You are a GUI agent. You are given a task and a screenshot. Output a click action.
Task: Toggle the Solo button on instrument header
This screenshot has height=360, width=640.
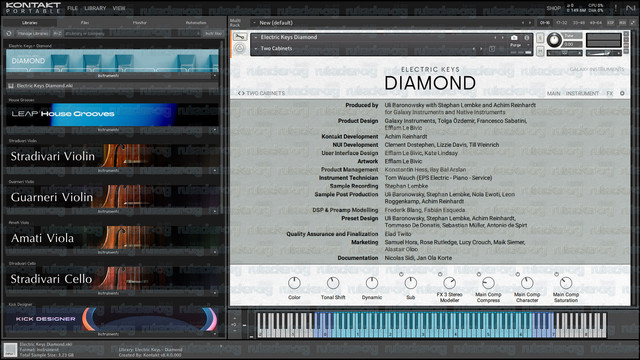[x=540, y=38]
